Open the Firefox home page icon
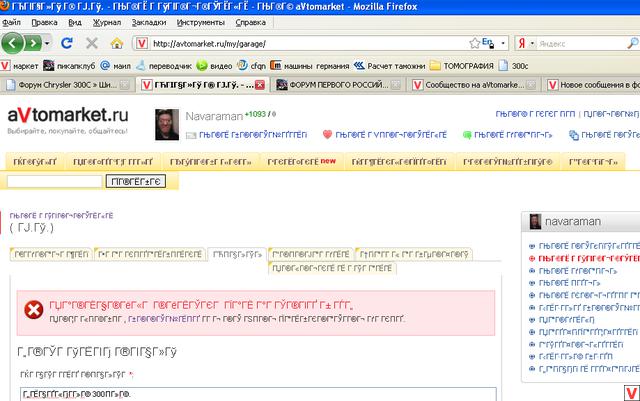The height and width of the screenshot is (401, 640). point(117,43)
